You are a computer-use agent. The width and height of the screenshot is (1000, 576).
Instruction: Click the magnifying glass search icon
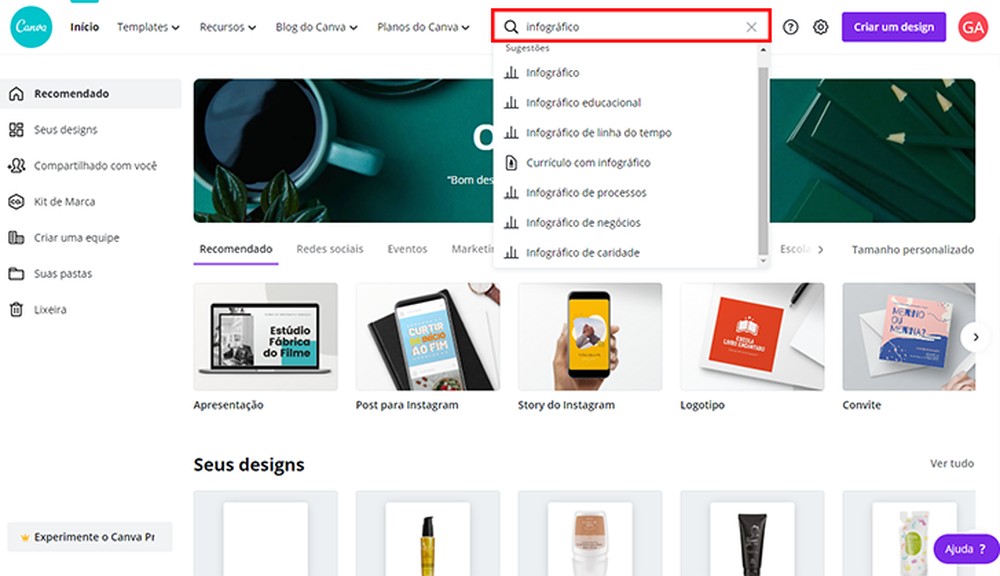(512, 27)
